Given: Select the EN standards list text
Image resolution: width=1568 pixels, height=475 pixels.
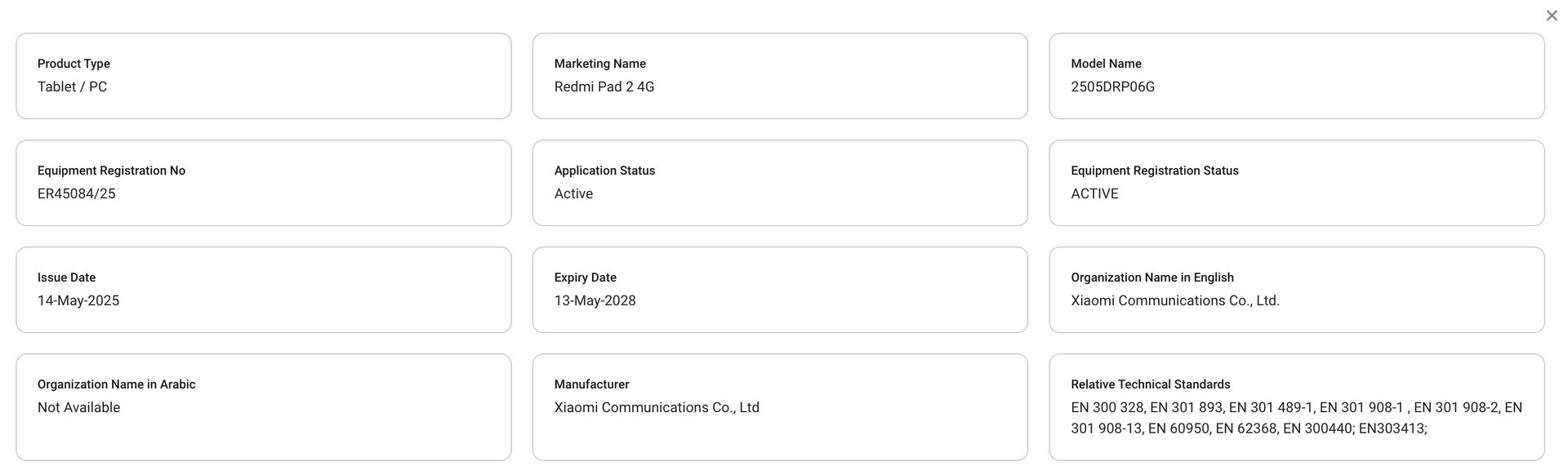Looking at the screenshot, I should pos(1296,418).
